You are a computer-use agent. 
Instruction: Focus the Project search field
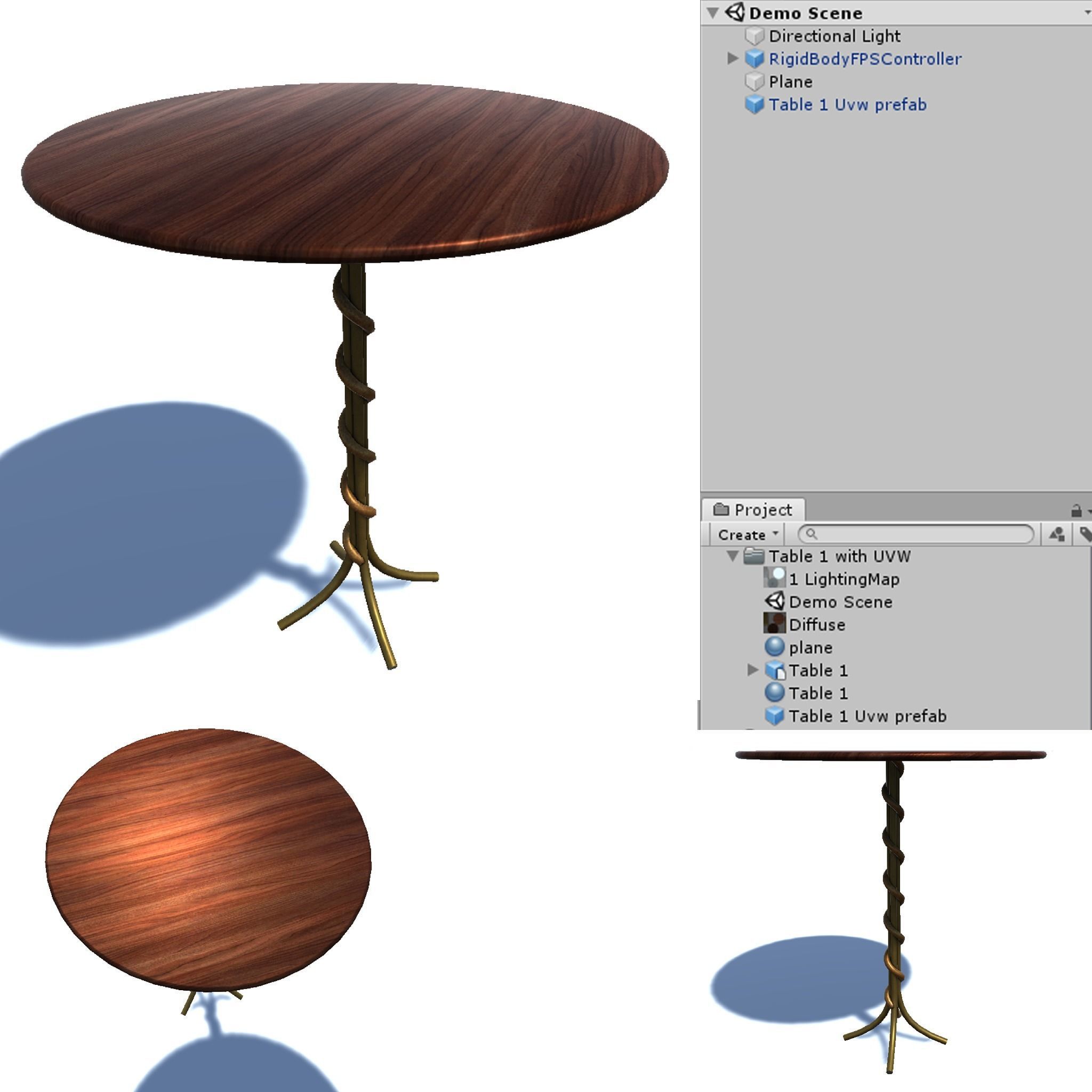click(916, 534)
